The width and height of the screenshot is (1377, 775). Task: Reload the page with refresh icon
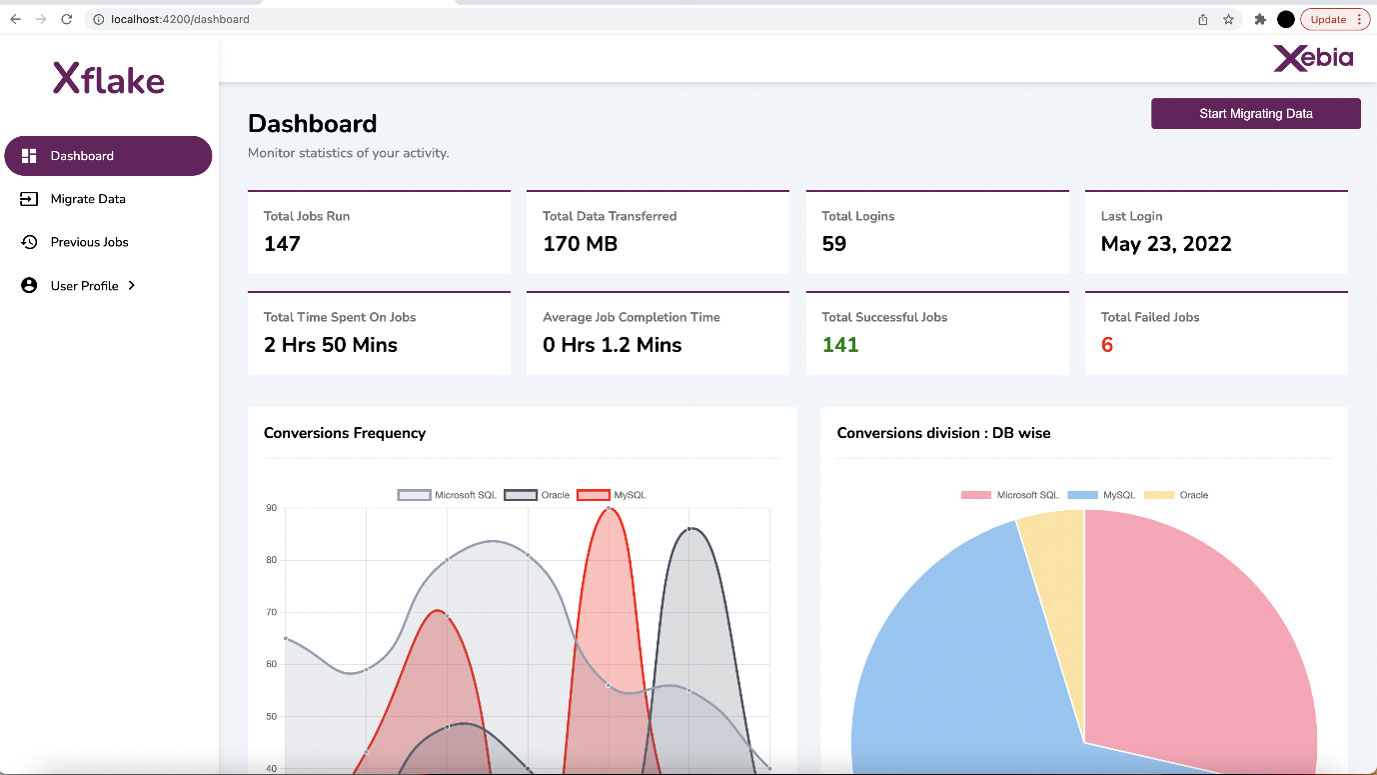(67, 19)
